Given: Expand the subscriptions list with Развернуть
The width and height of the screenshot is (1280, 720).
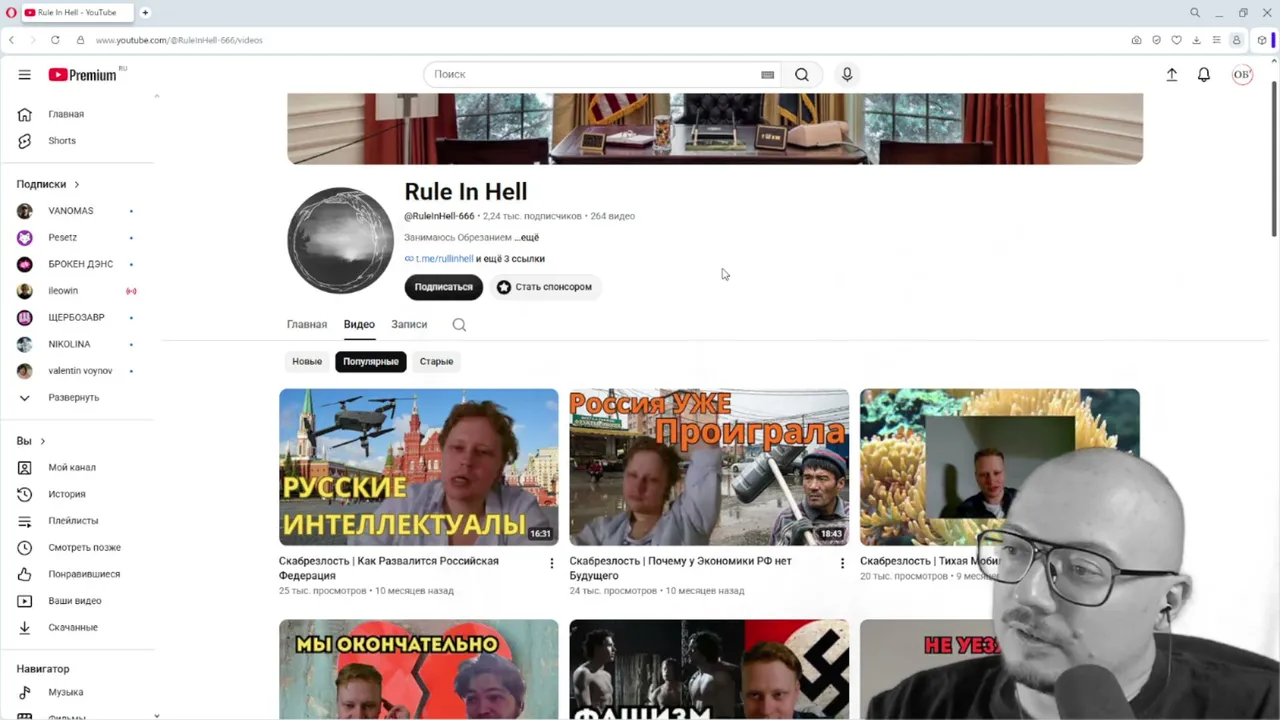Looking at the screenshot, I should (x=74, y=398).
